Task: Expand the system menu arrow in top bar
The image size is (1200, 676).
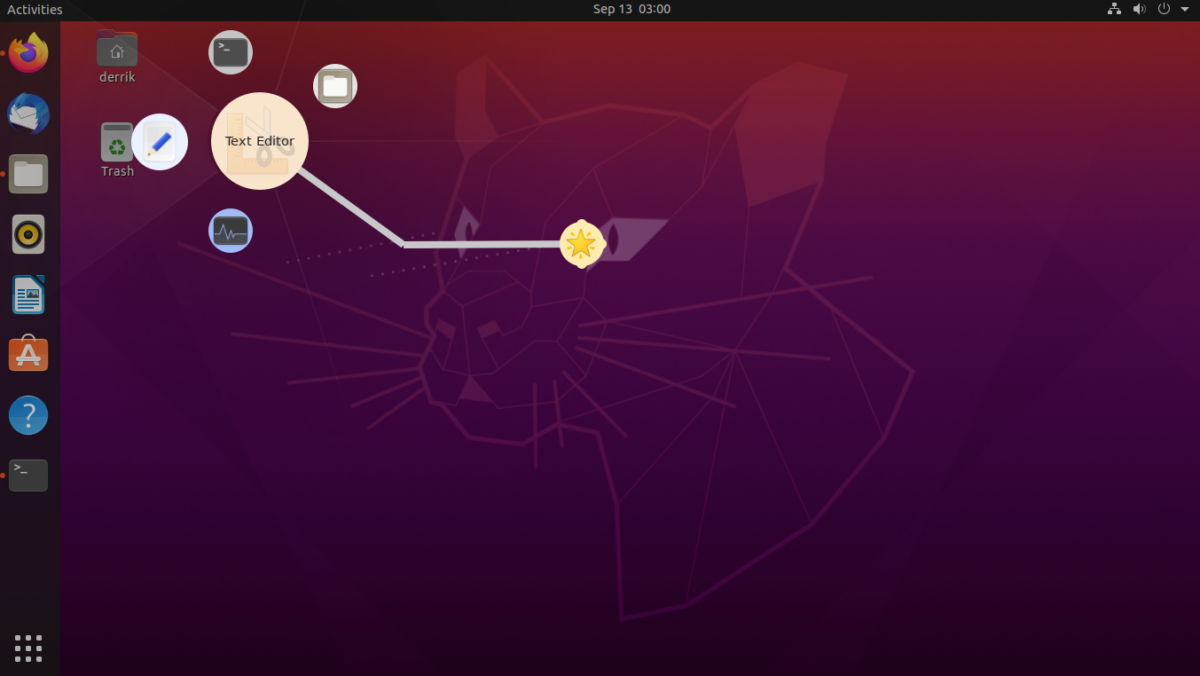Action: (x=1184, y=10)
